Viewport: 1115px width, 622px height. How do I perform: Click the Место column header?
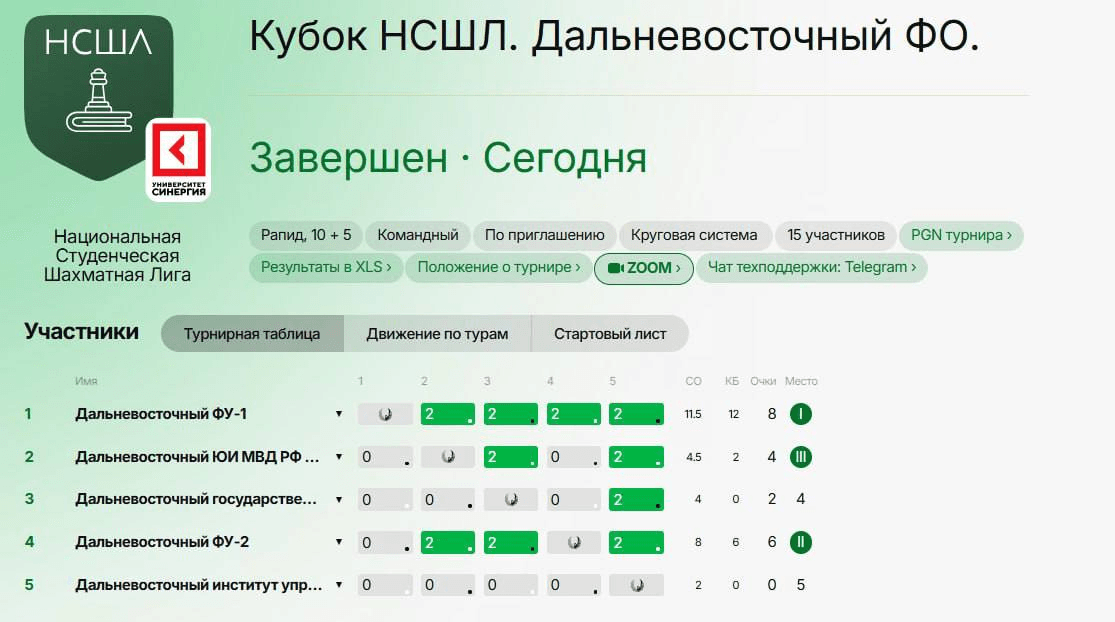(801, 381)
